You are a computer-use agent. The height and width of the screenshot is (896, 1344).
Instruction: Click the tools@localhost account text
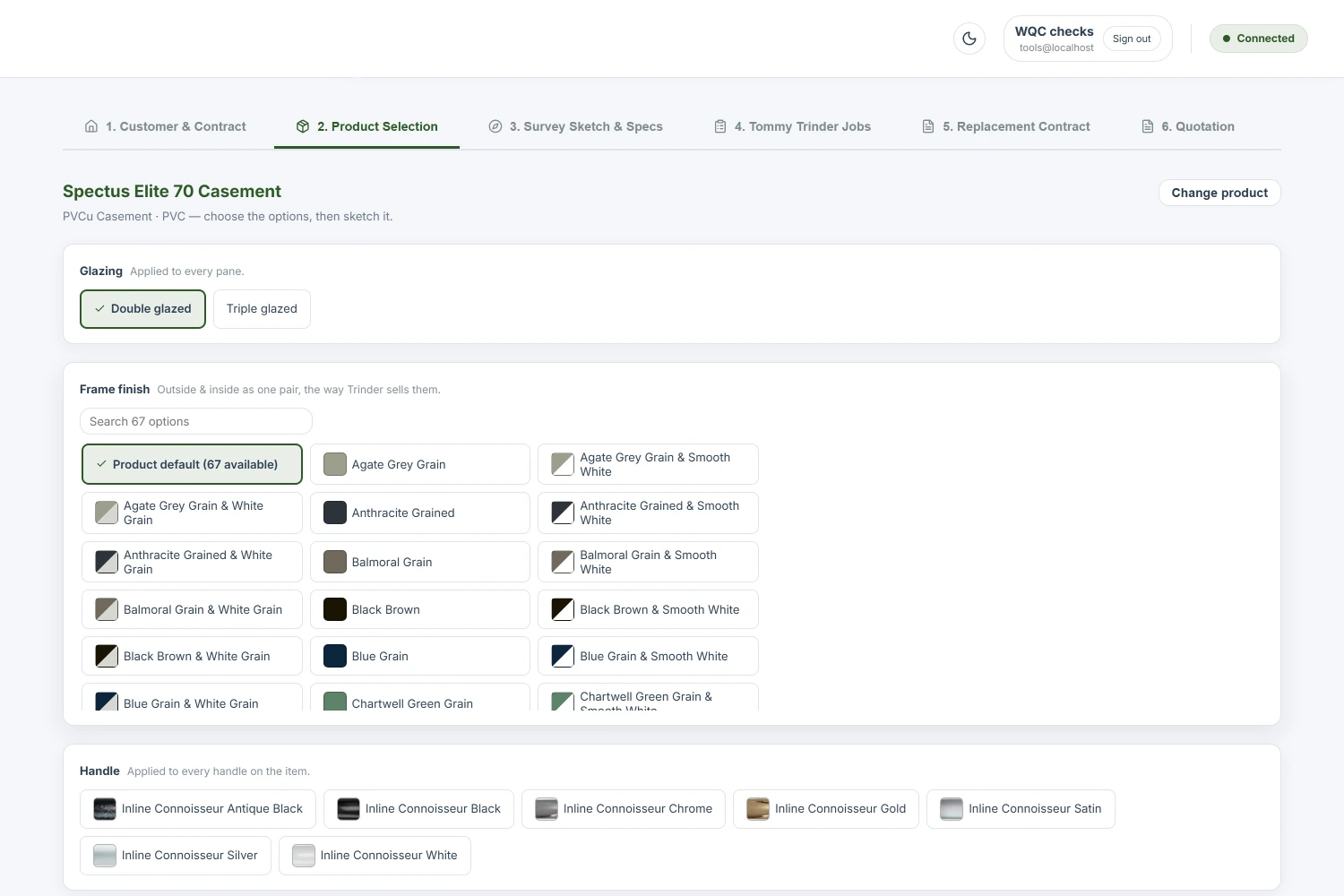click(x=1056, y=48)
